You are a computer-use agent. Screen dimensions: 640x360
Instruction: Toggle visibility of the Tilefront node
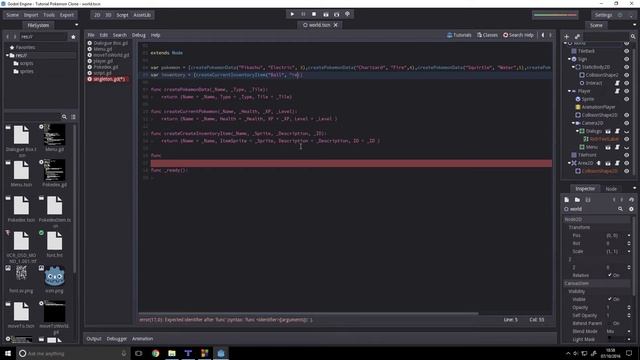coord(627,155)
